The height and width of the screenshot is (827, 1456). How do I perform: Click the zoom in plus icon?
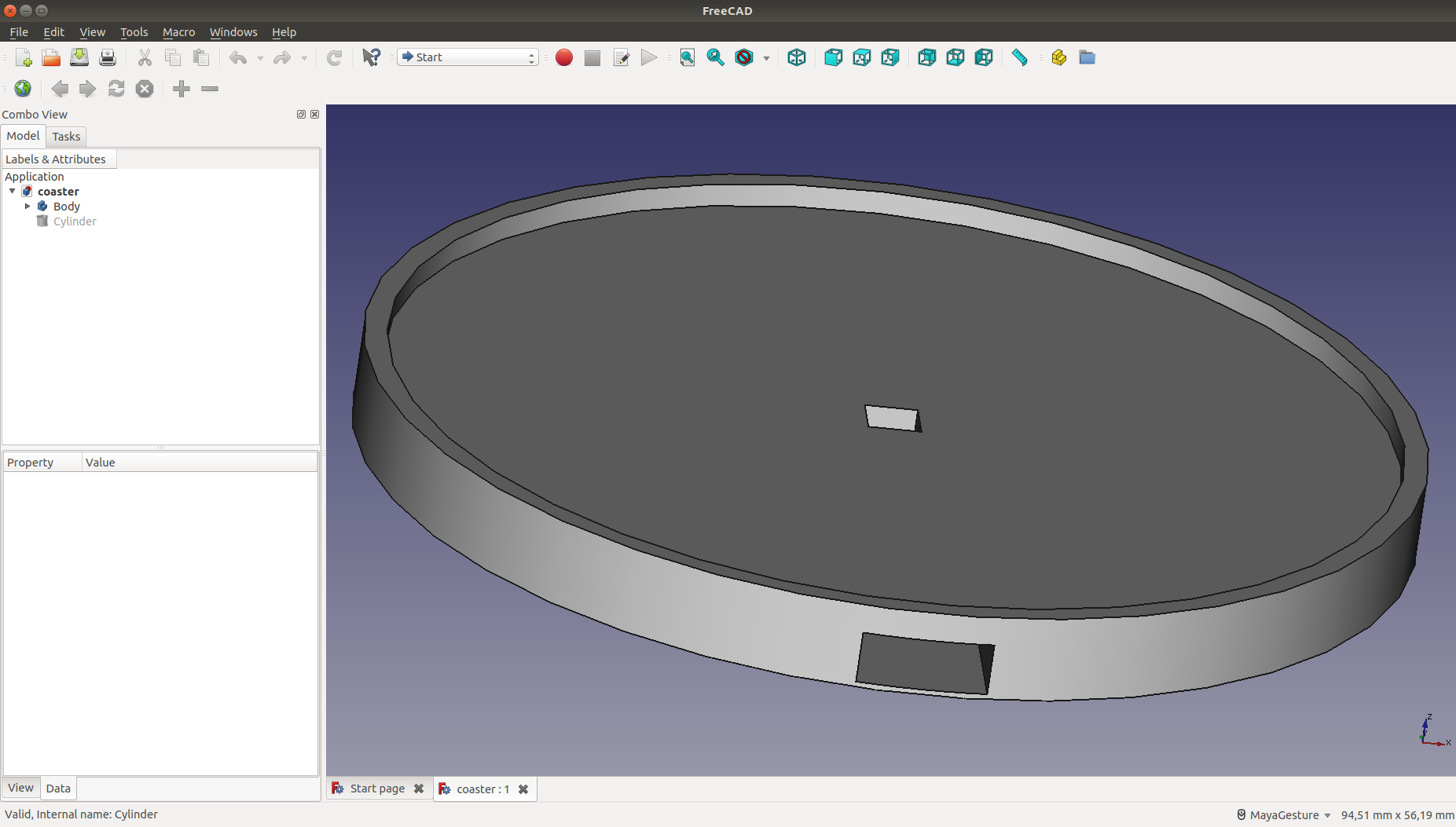click(182, 89)
